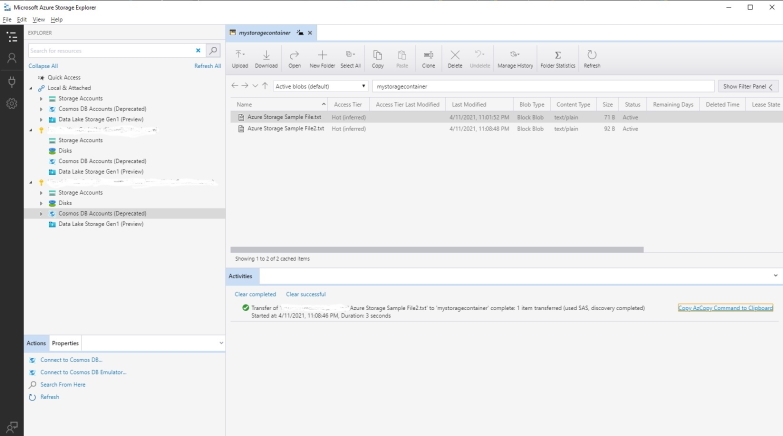Create a New Folder from toolbar
This screenshot has width=783, height=436.
322,59
